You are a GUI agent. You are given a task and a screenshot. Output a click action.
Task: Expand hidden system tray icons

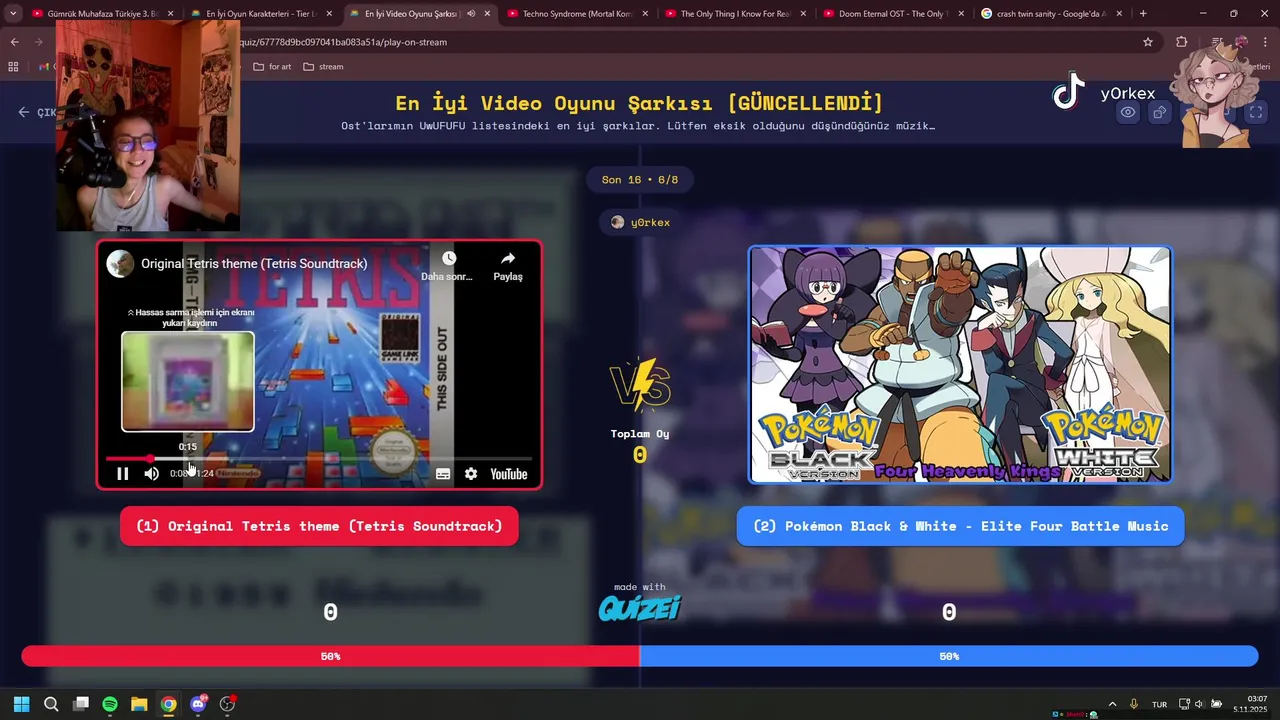click(x=1112, y=704)
